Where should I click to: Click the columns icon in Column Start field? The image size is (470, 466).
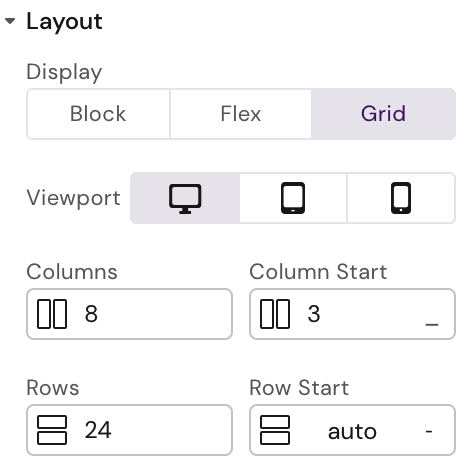tap(275, 314)
